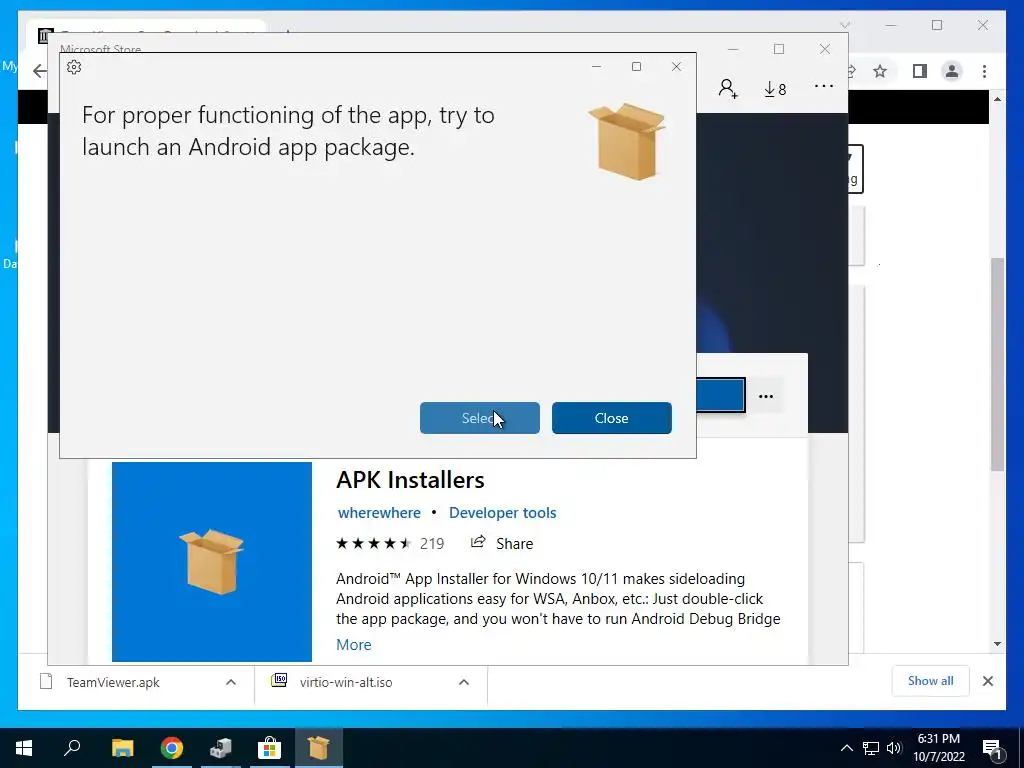Click the Close button in dialog
Viewport: 1024px width, 768px height.
pos(612,418)
